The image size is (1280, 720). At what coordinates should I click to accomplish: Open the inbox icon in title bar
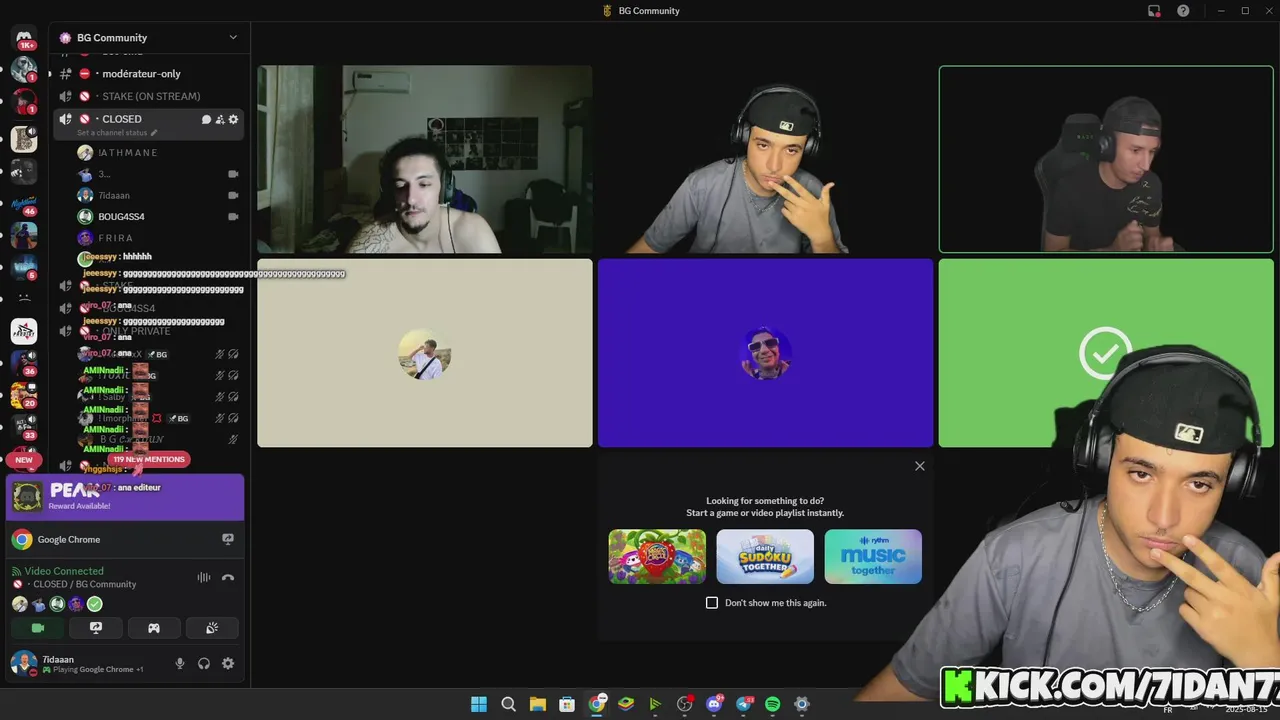click(1154, 11)
